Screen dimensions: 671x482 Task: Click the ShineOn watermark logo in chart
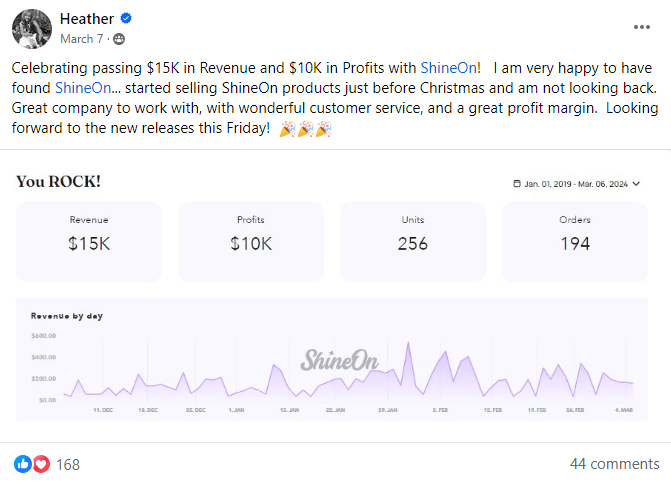(x=340, y=359)
